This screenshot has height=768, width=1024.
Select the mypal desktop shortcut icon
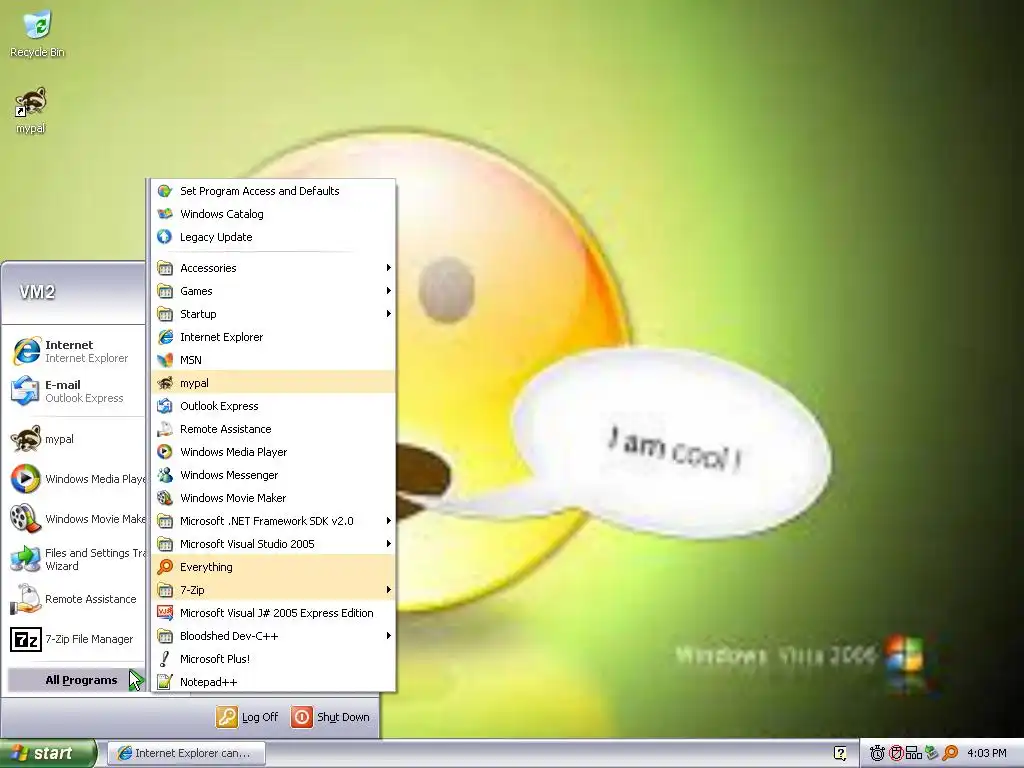point(31,110)
